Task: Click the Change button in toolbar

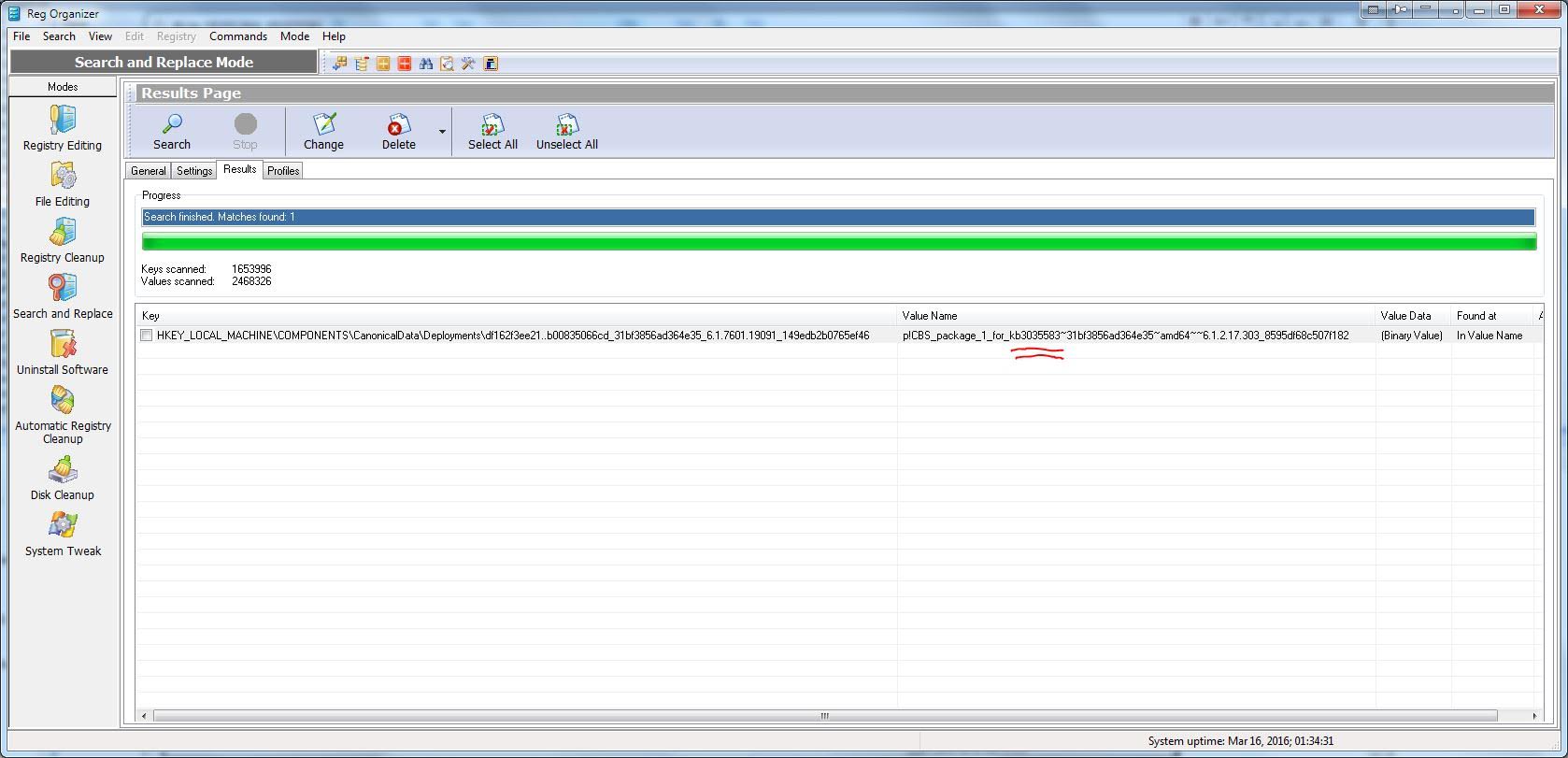Action: pyautogui.click(x=323, y=132)
